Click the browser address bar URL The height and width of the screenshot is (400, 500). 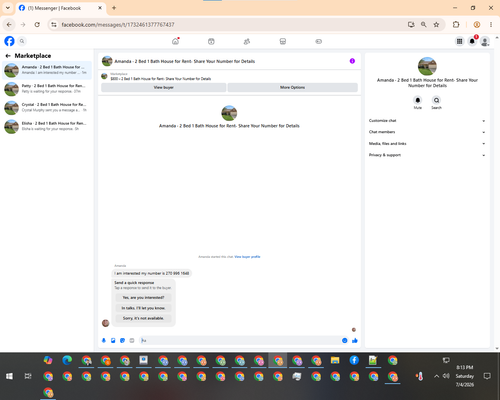118,25
